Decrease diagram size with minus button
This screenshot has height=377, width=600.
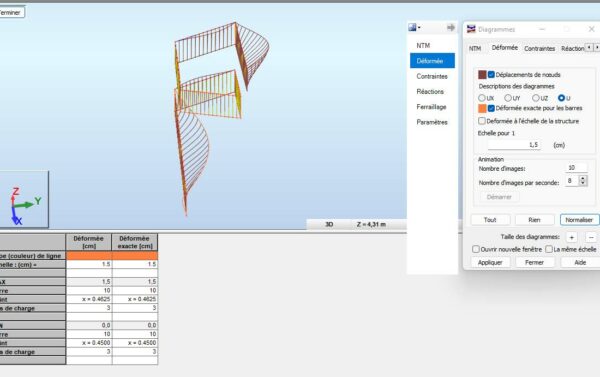(591, 237)
